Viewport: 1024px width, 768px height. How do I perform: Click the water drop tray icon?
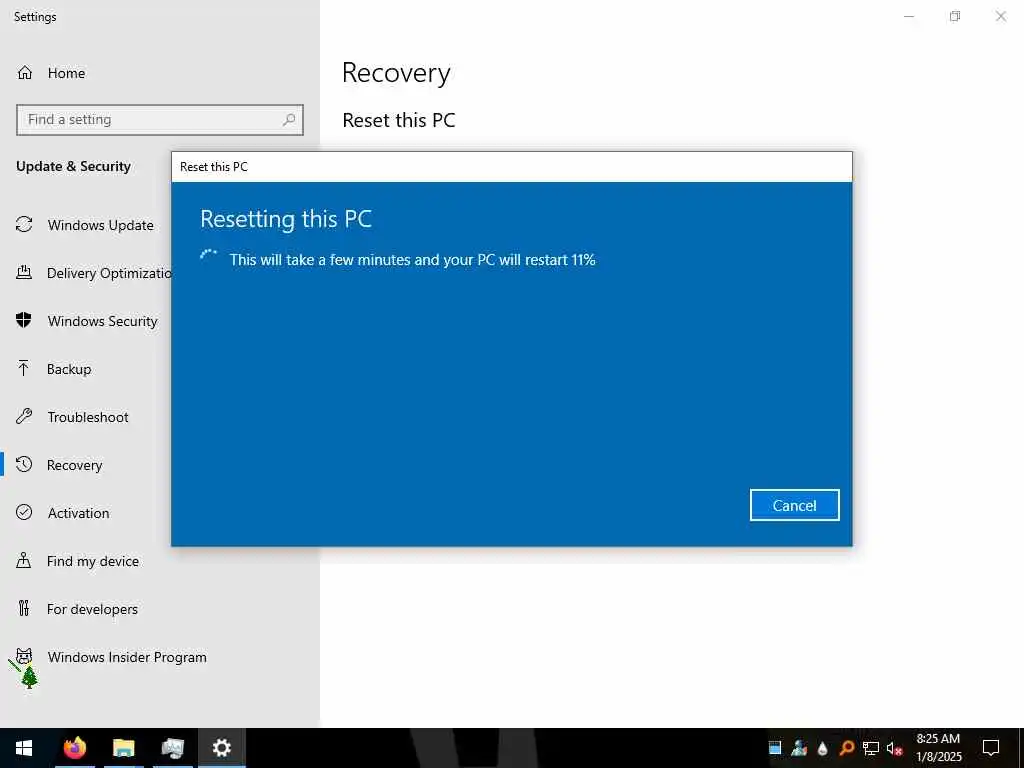(x=822, y=748)
